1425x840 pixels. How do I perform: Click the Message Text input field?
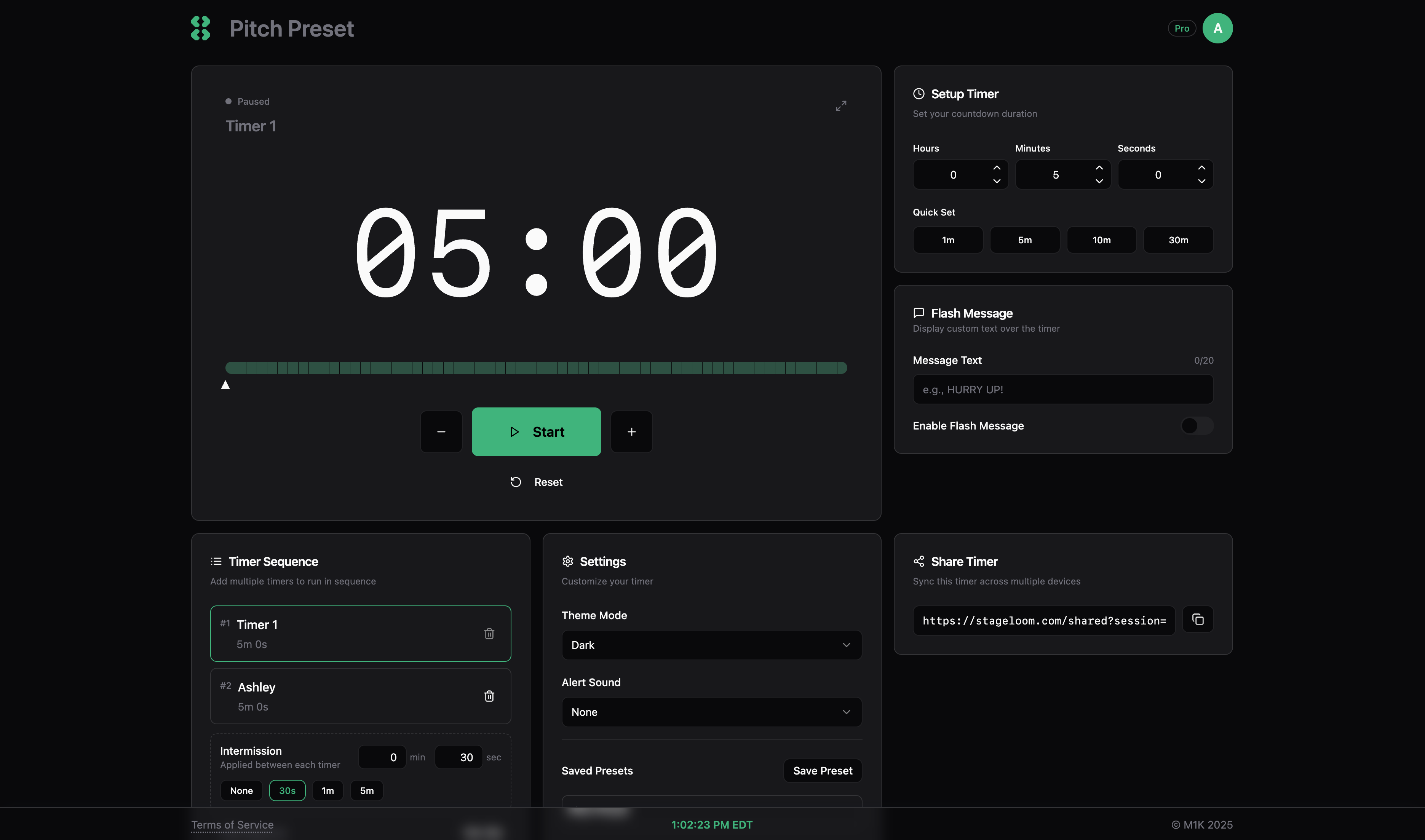1062,390
